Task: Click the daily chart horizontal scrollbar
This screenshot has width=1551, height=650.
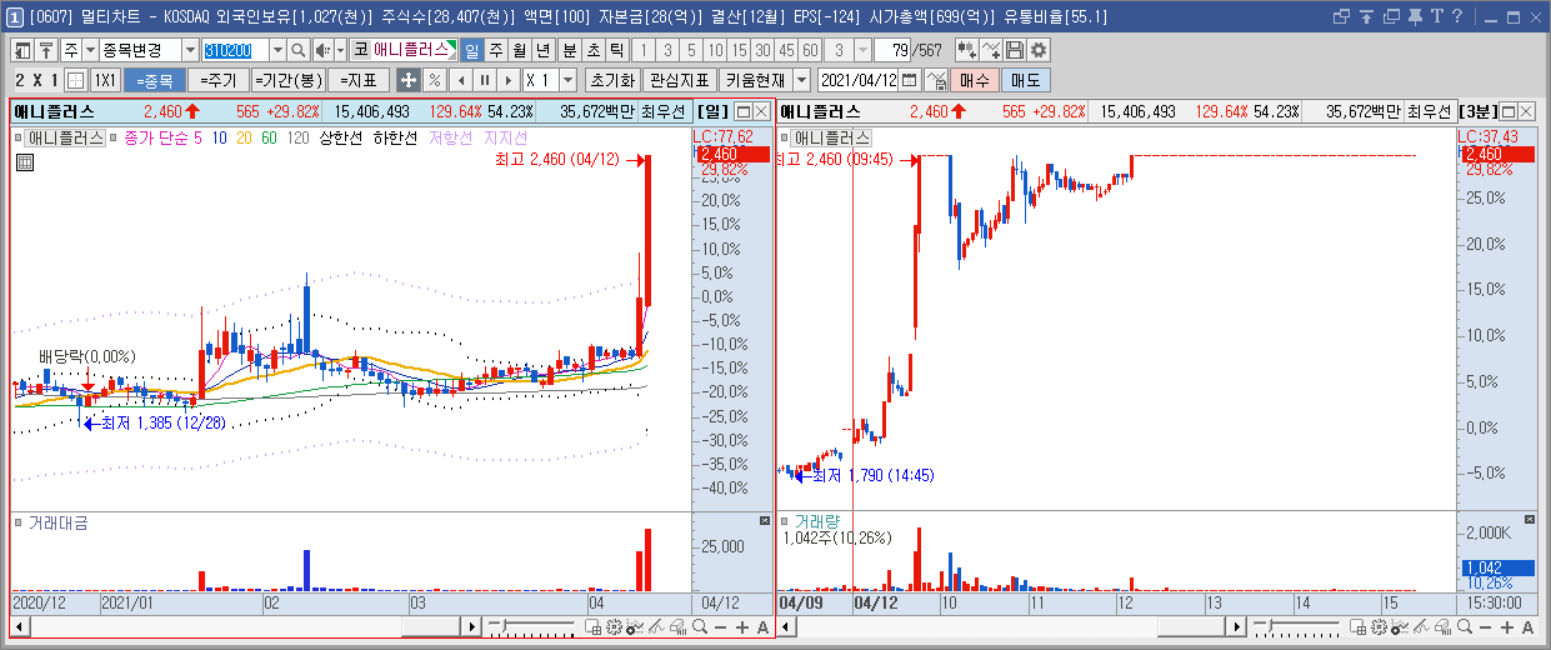Action: pos(246,627)
